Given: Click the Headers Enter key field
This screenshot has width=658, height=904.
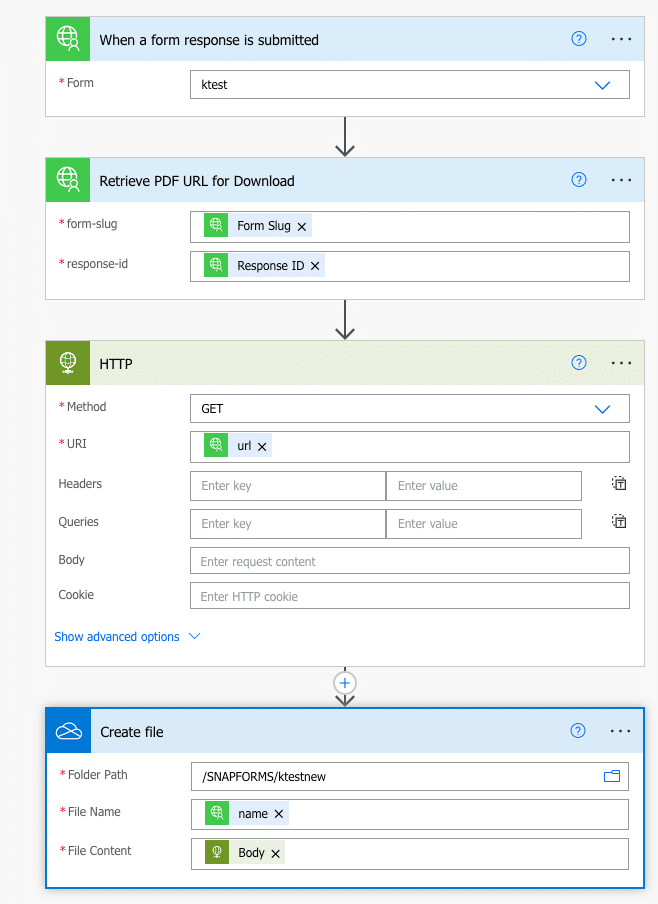Looking at the screenshot, I should pos(287,486).
